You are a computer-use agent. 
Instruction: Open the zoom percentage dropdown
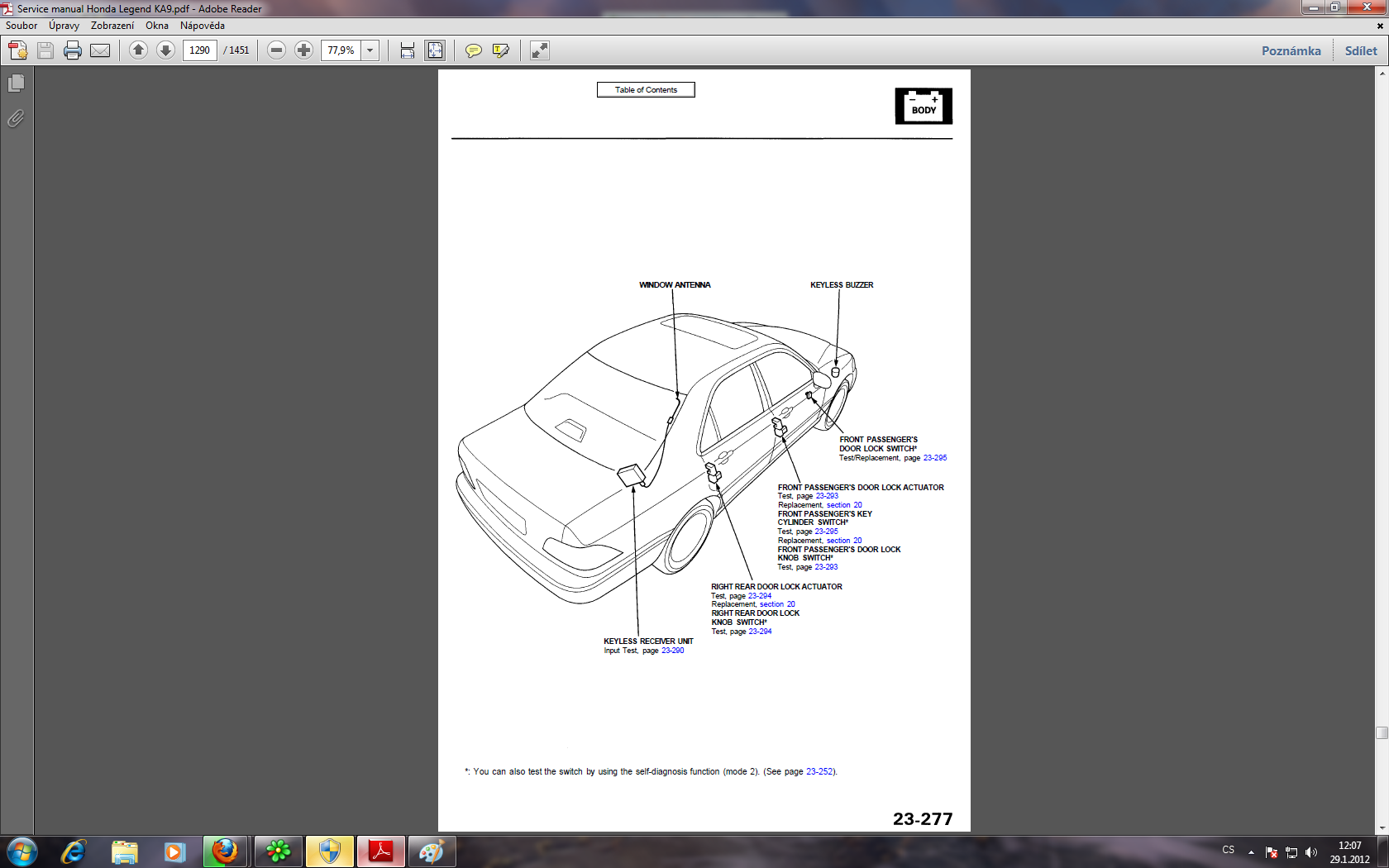click(370, 50)
